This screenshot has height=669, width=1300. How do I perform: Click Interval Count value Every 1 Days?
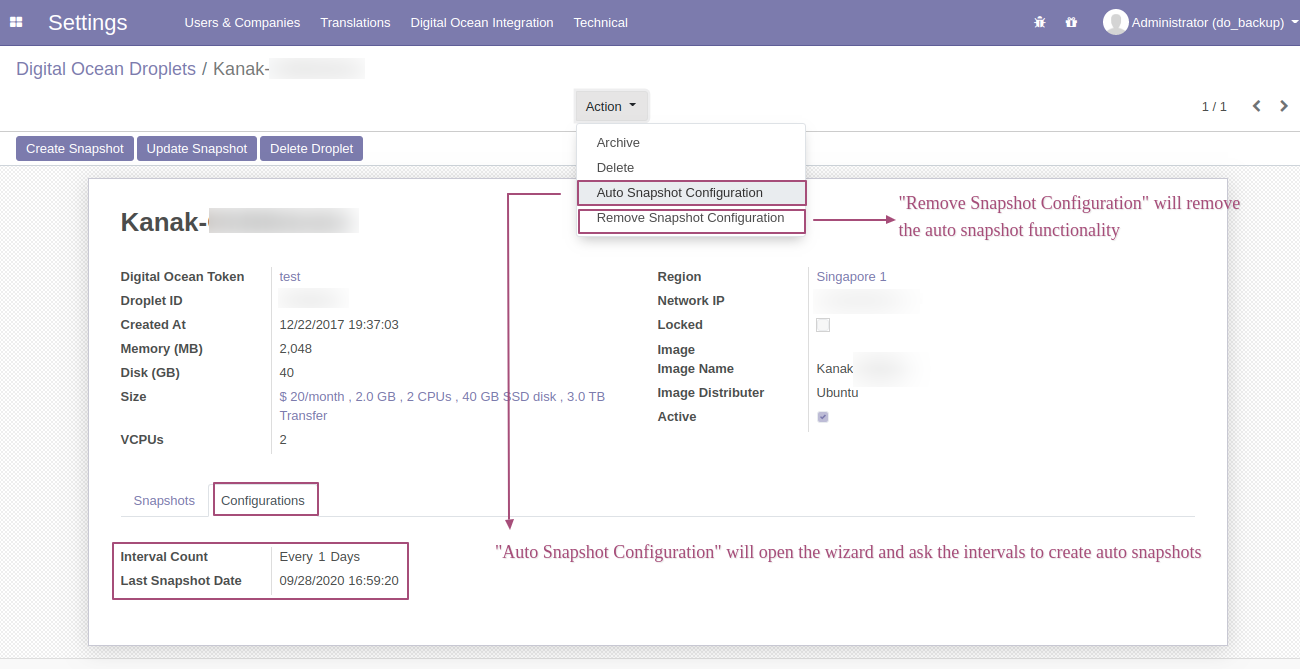click(x=320, y=557)
